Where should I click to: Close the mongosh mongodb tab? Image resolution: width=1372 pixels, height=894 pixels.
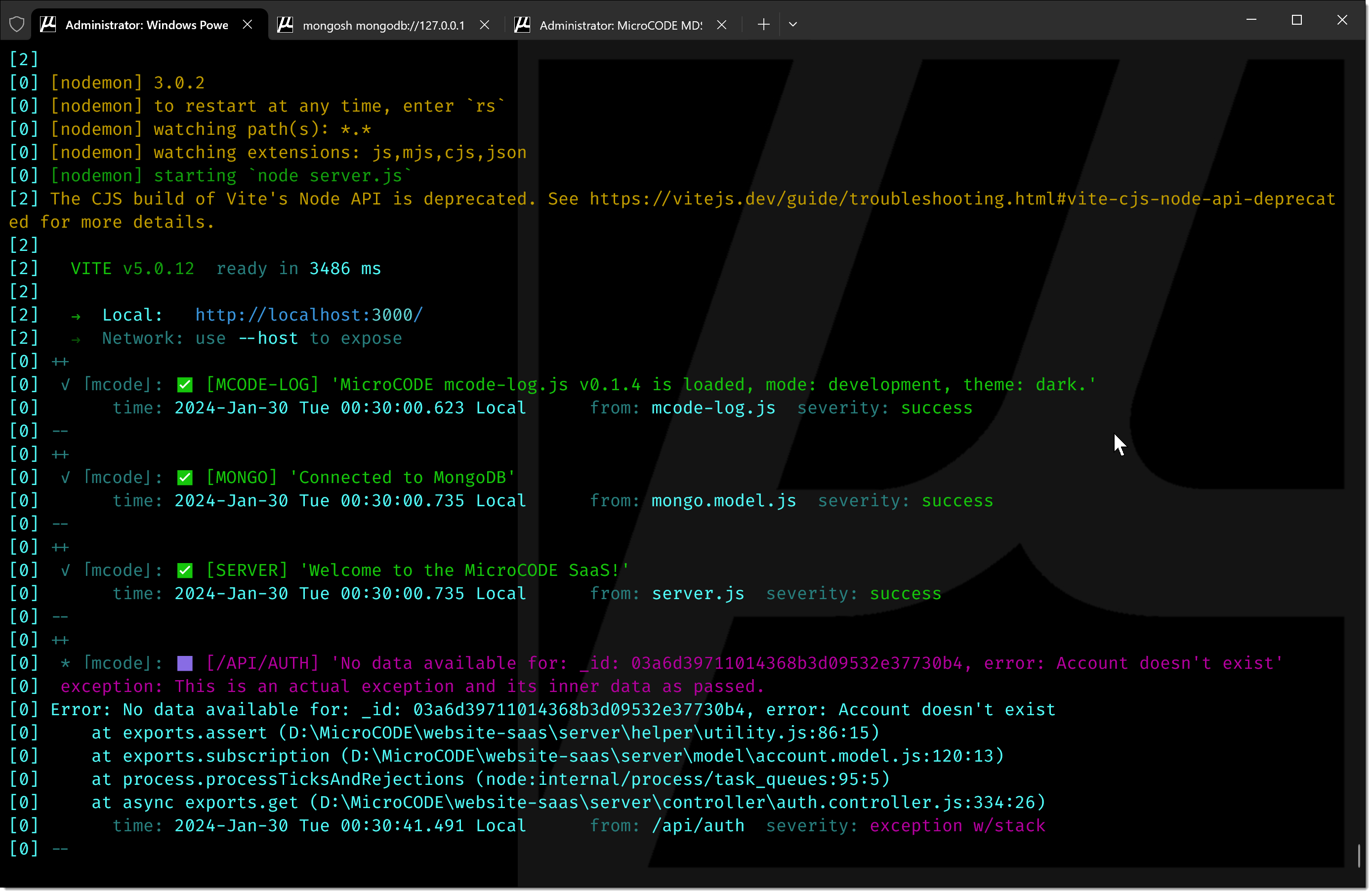click(x=485, y=25)
